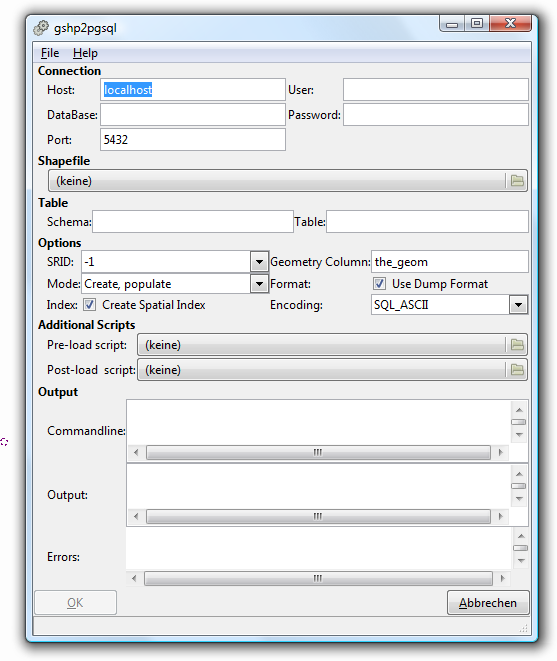Click inside the Output text area
Viewport: 557px width, 661px height.
click(319, 486)
